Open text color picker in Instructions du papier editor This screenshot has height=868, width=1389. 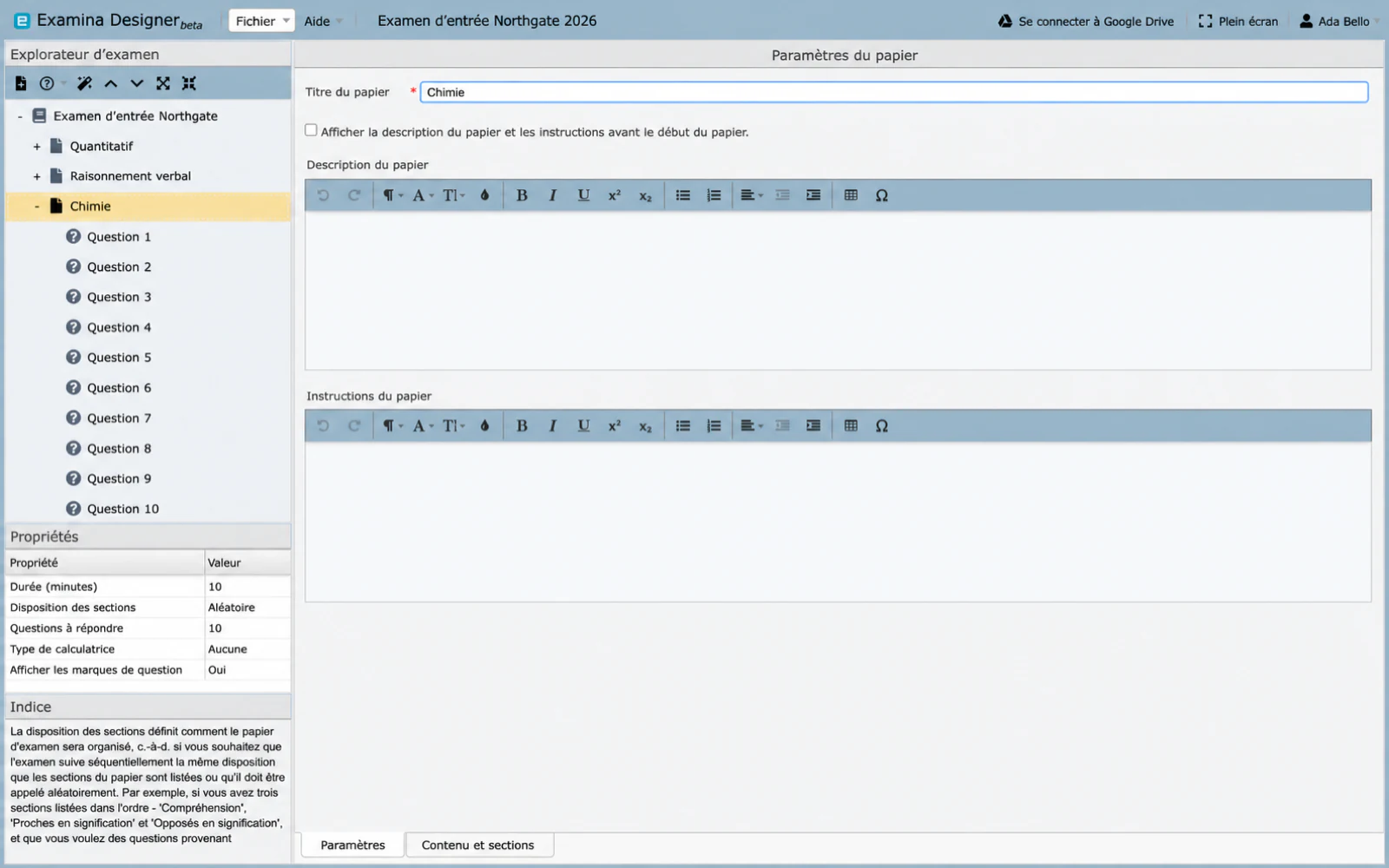484,426
